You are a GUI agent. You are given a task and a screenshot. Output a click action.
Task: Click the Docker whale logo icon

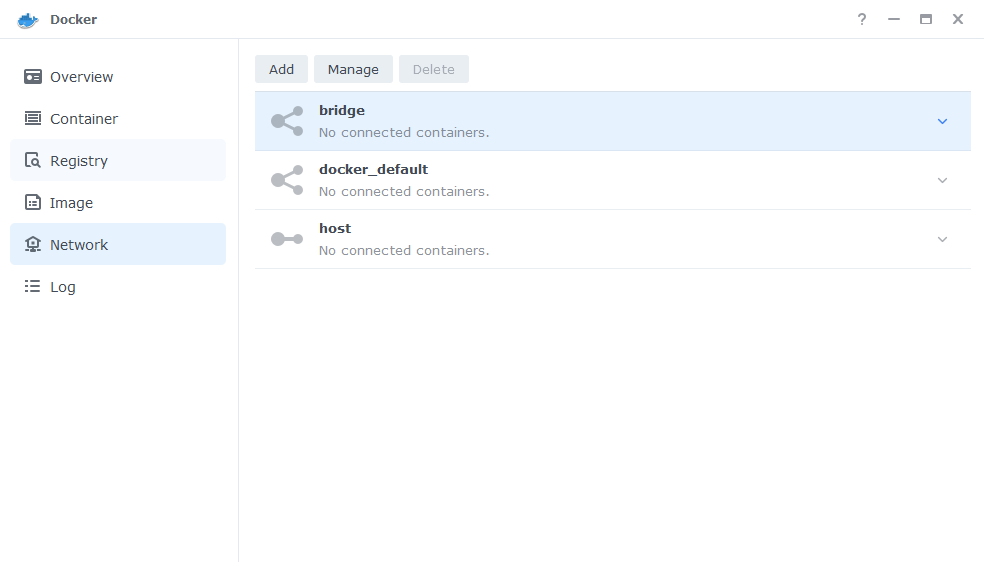coord(28,20)
